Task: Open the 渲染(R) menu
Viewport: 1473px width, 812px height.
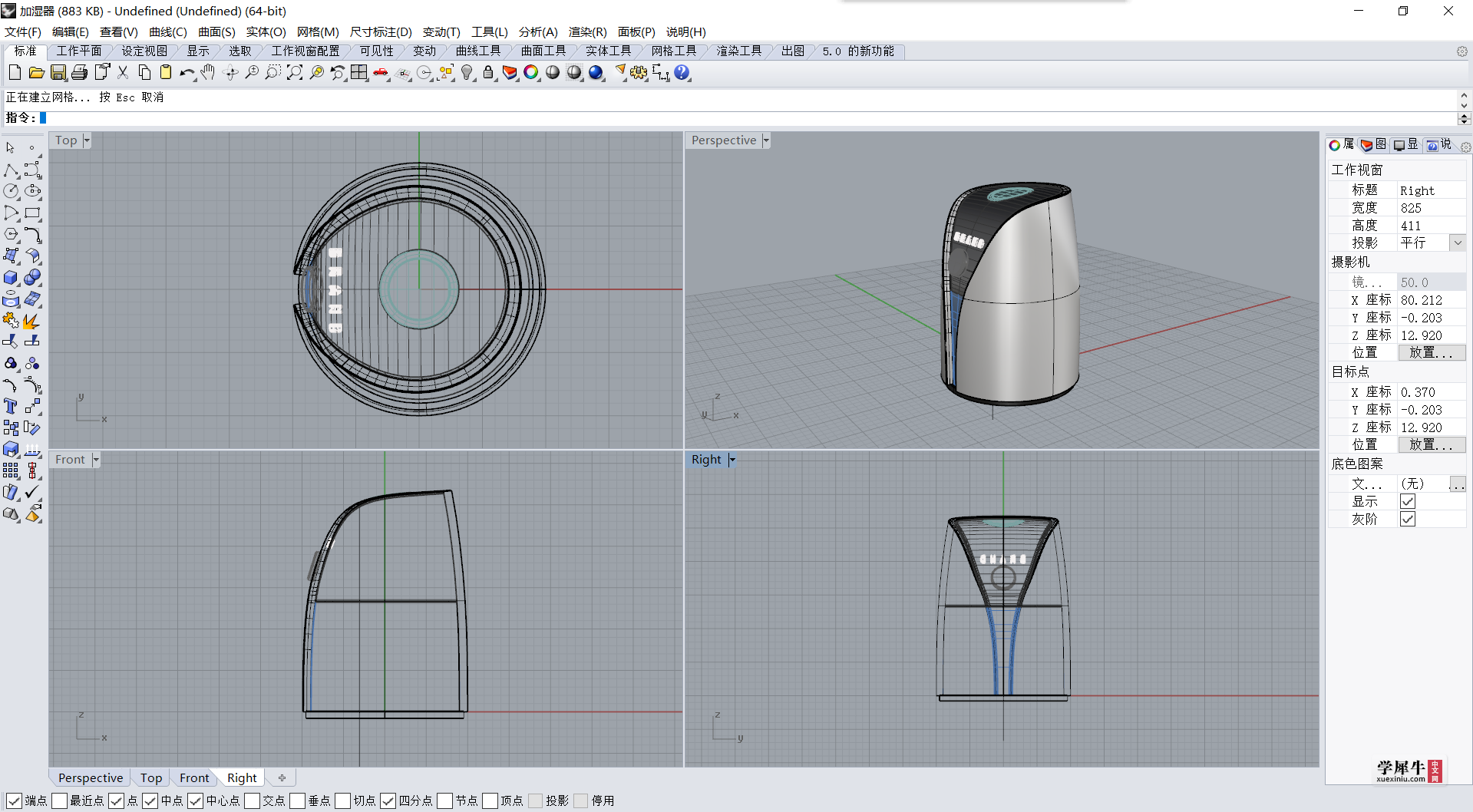Action: click(587, 31)
